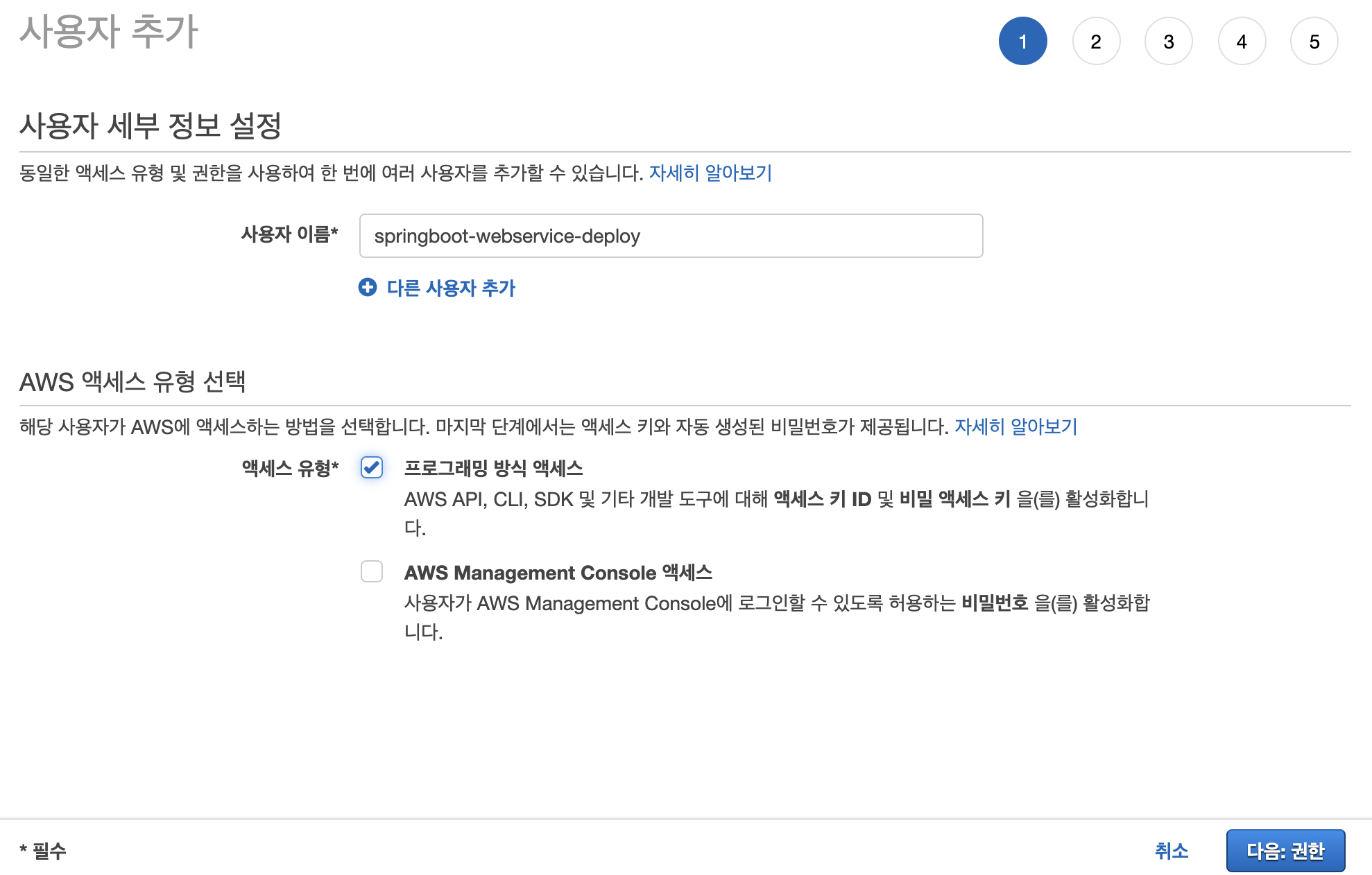Image resolution: width=1372 pixels, height=875 pixels.
Task: Click the AWS 액세스 유형 선택 heading
Action: (x=132, y=381)
